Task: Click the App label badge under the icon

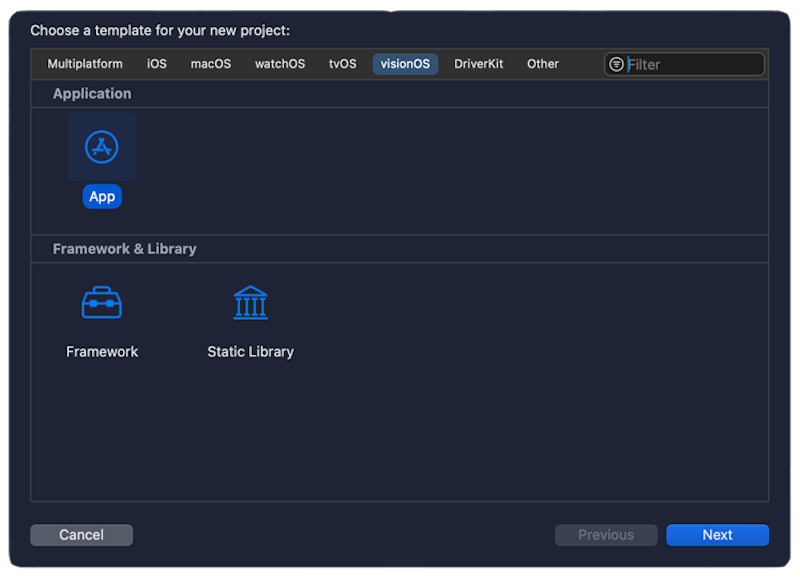Action: [x=101, y=196]
